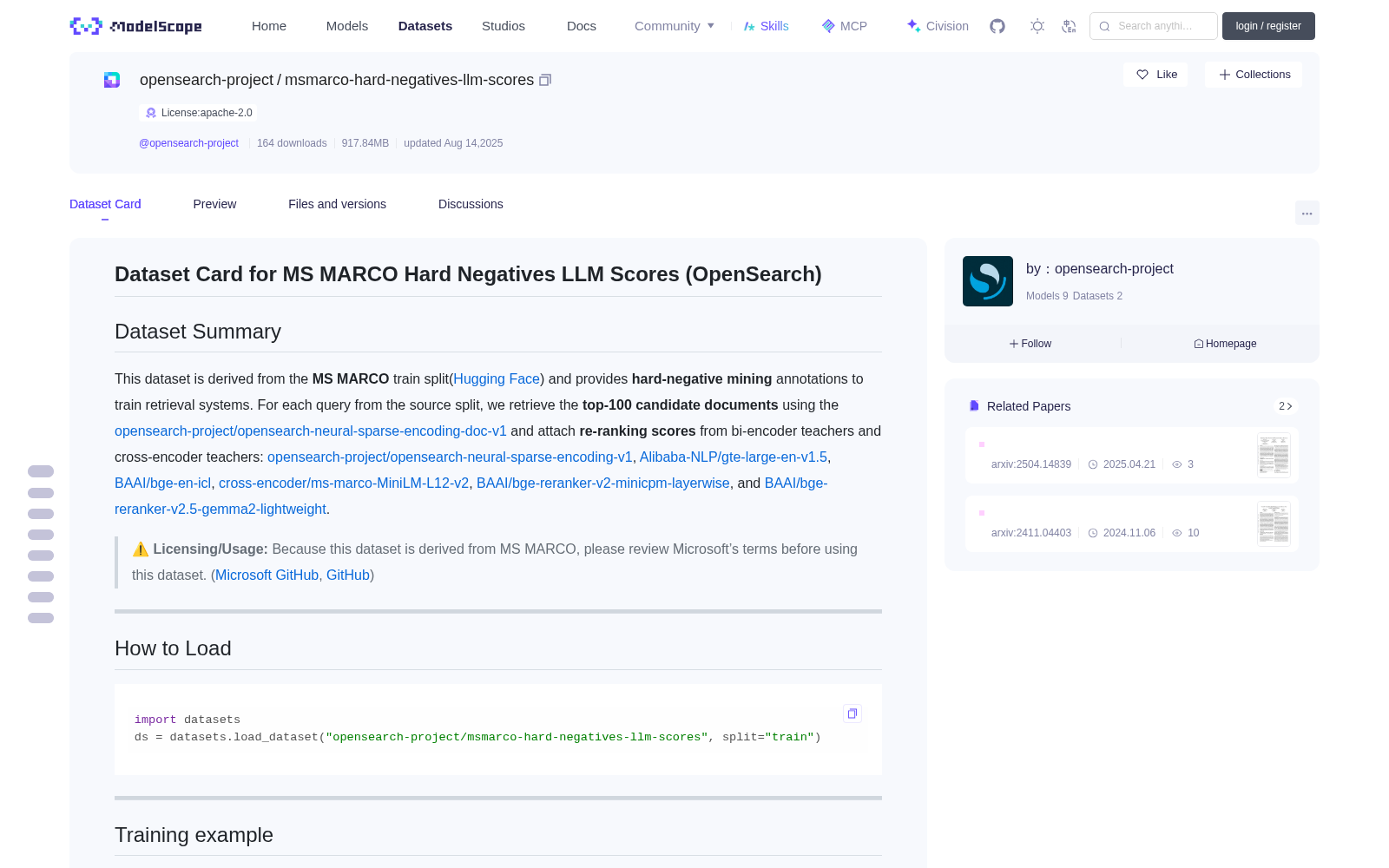Click the thumbnail of paper arxiv:2411.04403
Image resolution: width=1389 pixels, height=868 pixels.
click(1274, 523)
